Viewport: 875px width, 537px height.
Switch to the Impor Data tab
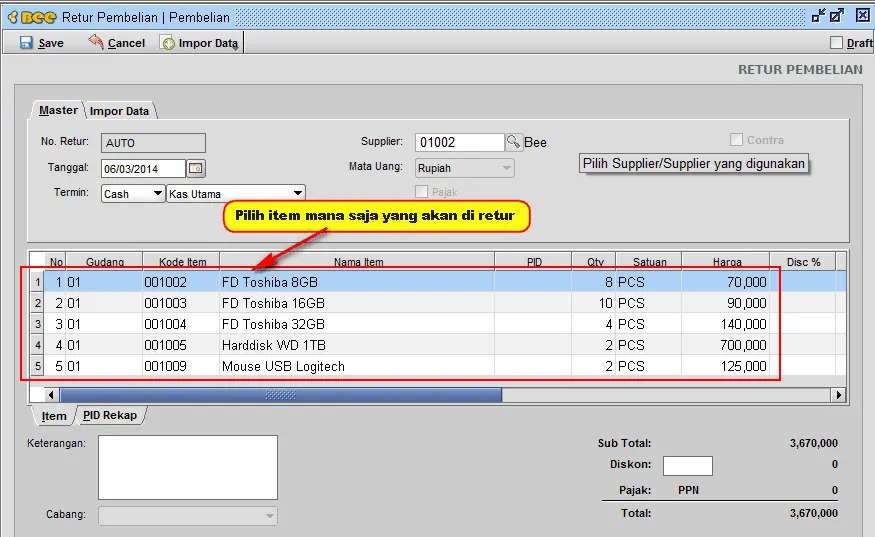coord(119,111)
